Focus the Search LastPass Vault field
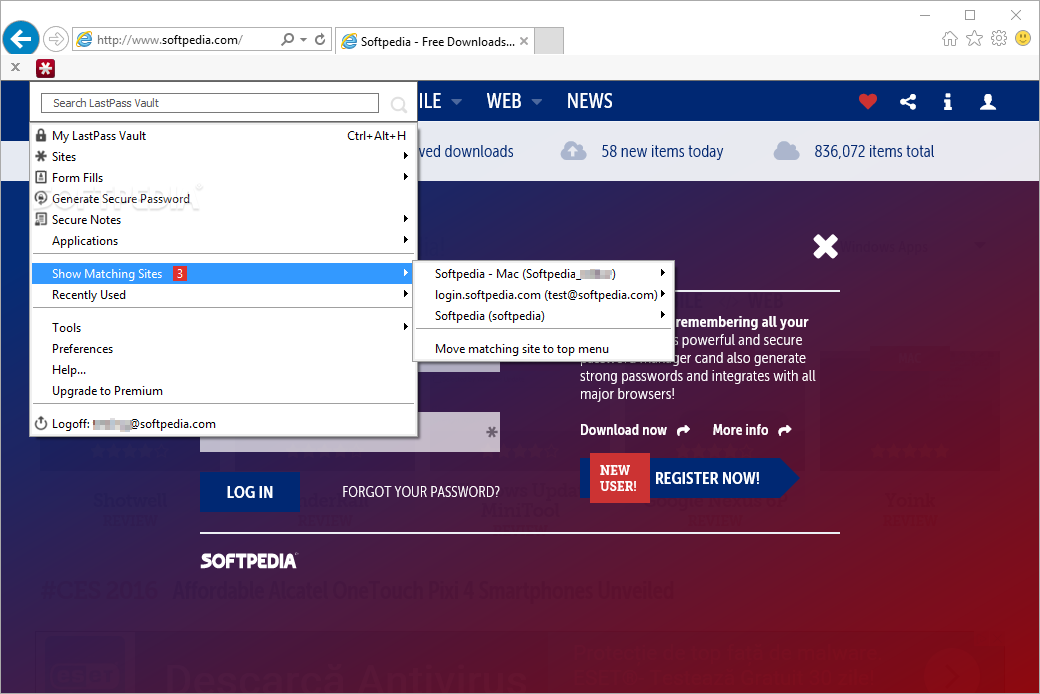The width and height of the screenshot is (1040, 694). [x=210, y=103]
